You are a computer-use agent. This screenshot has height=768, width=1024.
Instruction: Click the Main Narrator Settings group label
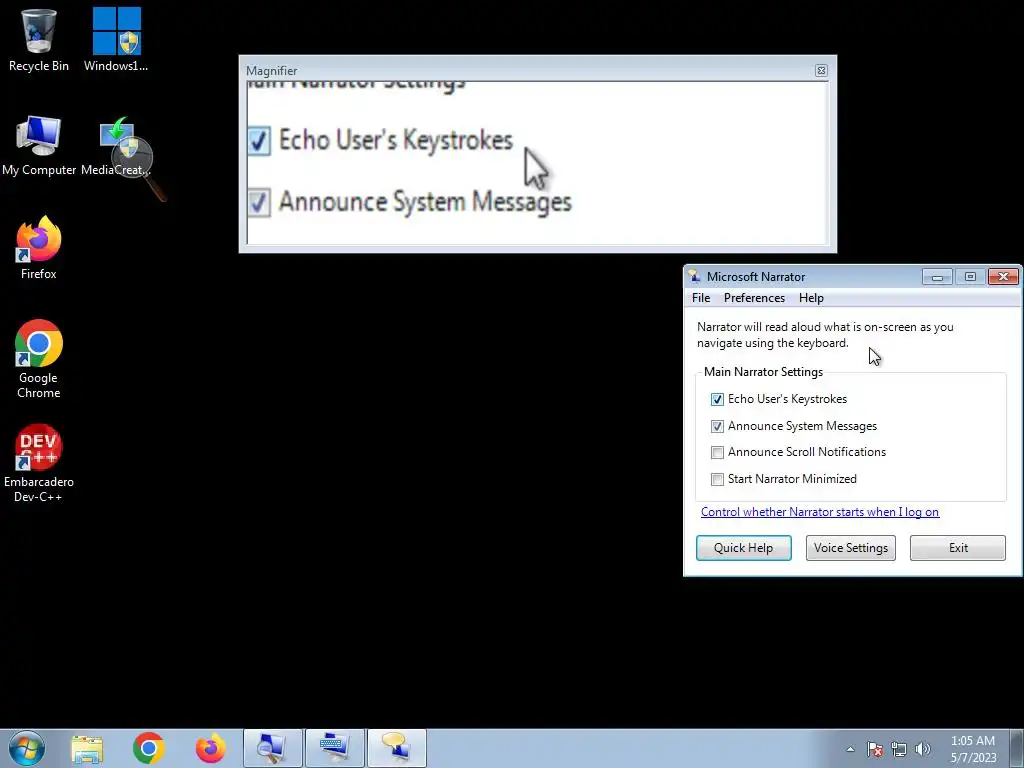[x=763, y=372]
